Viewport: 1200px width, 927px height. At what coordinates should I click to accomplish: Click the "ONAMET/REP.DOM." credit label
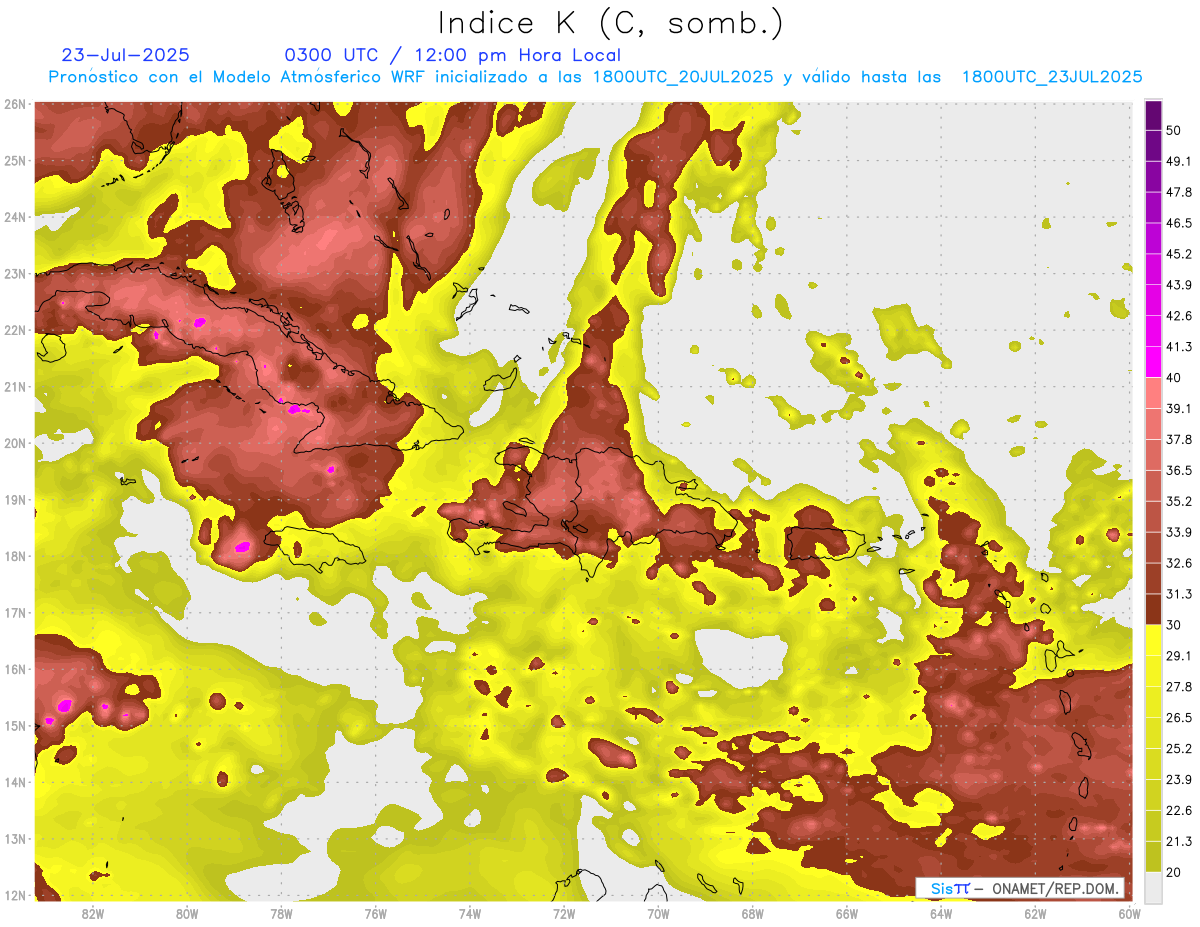pyautogui.click(x=1055, y=888)
